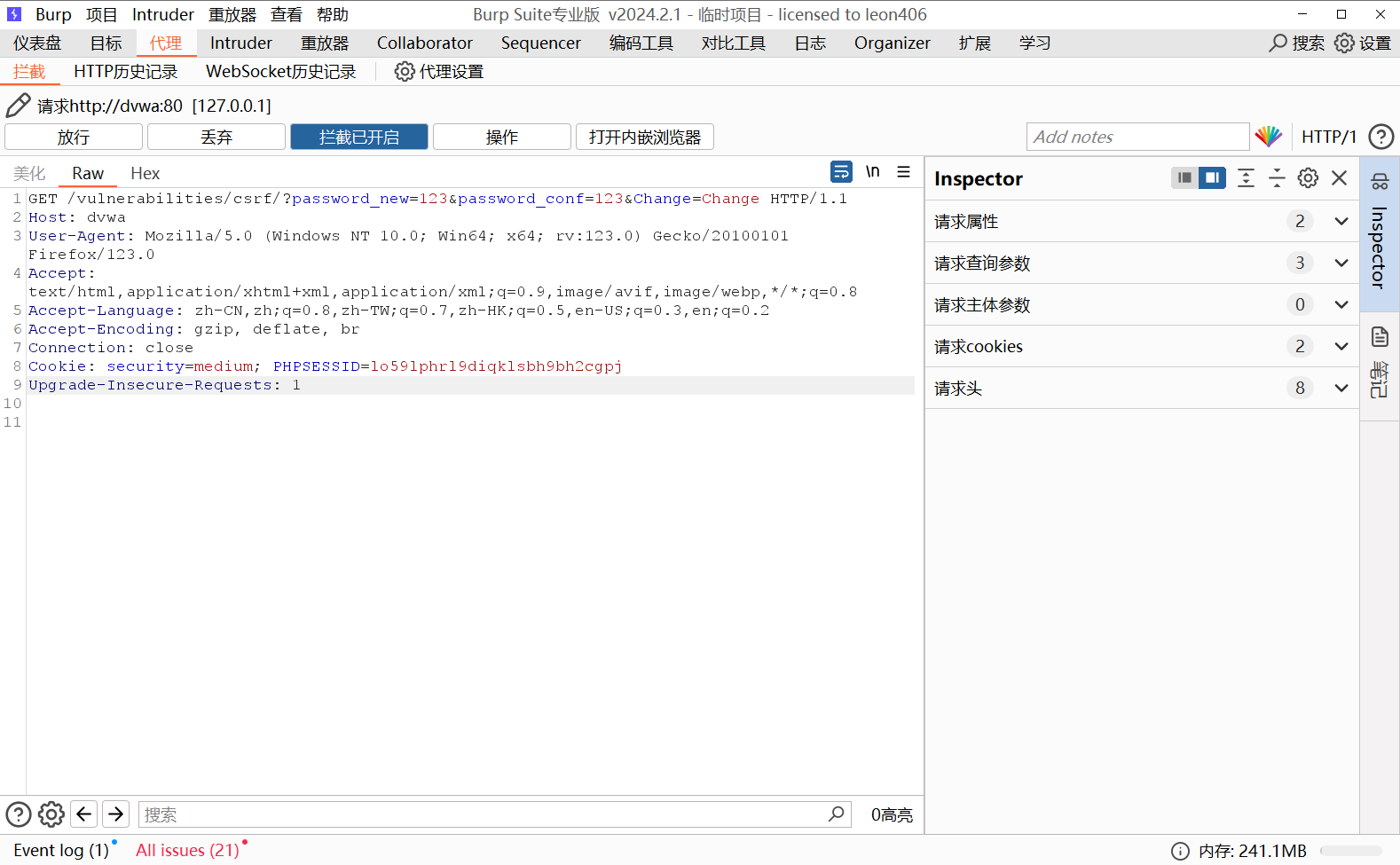Open the colorful highlight color picker
Viewport: 1400px width, 865px height.
(1269, 137)
